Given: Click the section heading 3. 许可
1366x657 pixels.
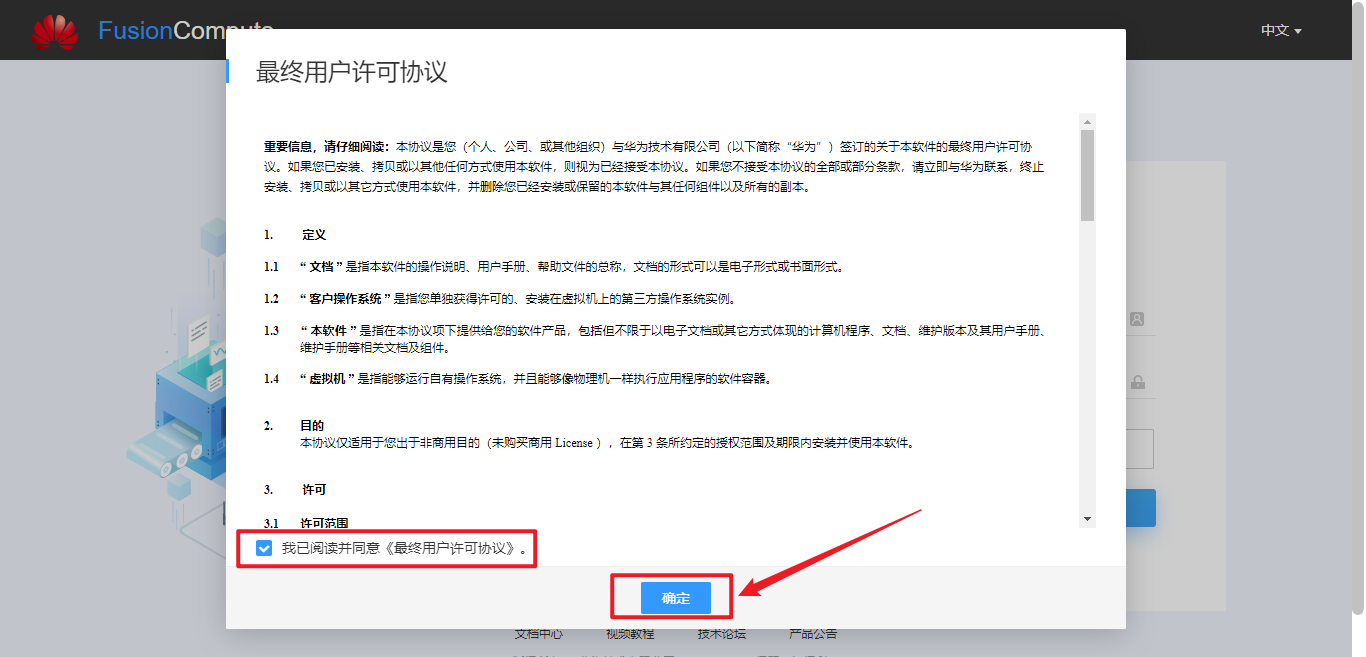Looking at the screenshot, I should click(x=295, y=490).
